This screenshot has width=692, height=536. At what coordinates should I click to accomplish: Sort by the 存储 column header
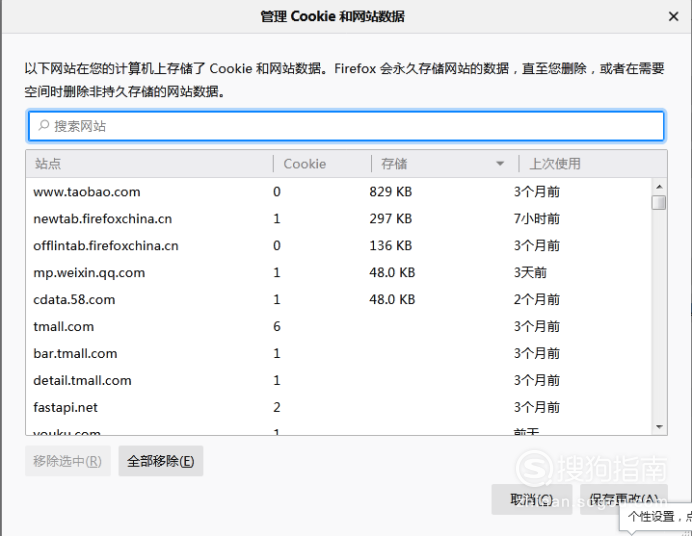[445, 164]
